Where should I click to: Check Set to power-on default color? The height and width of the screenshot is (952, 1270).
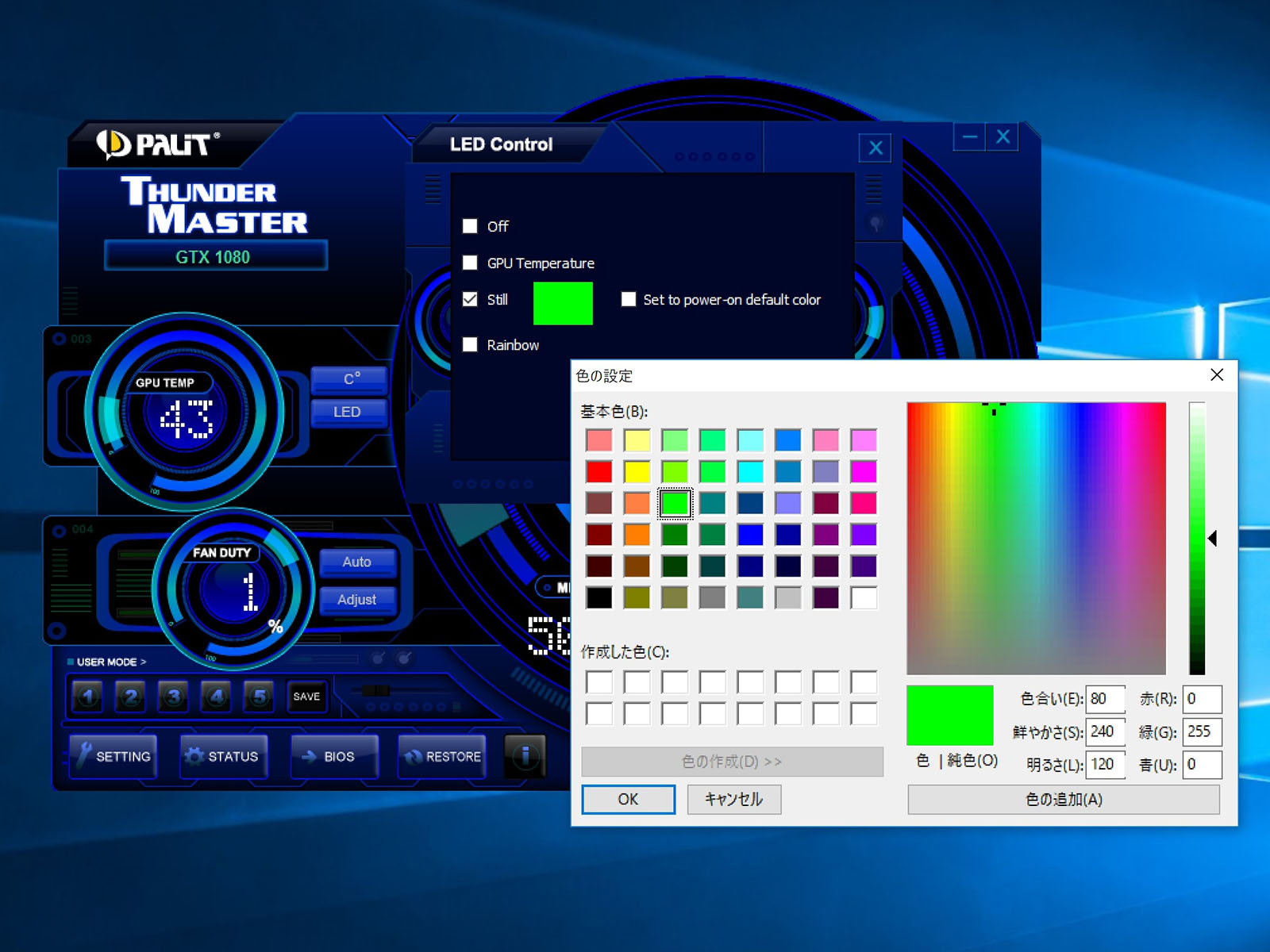click(x=629, y=299)
